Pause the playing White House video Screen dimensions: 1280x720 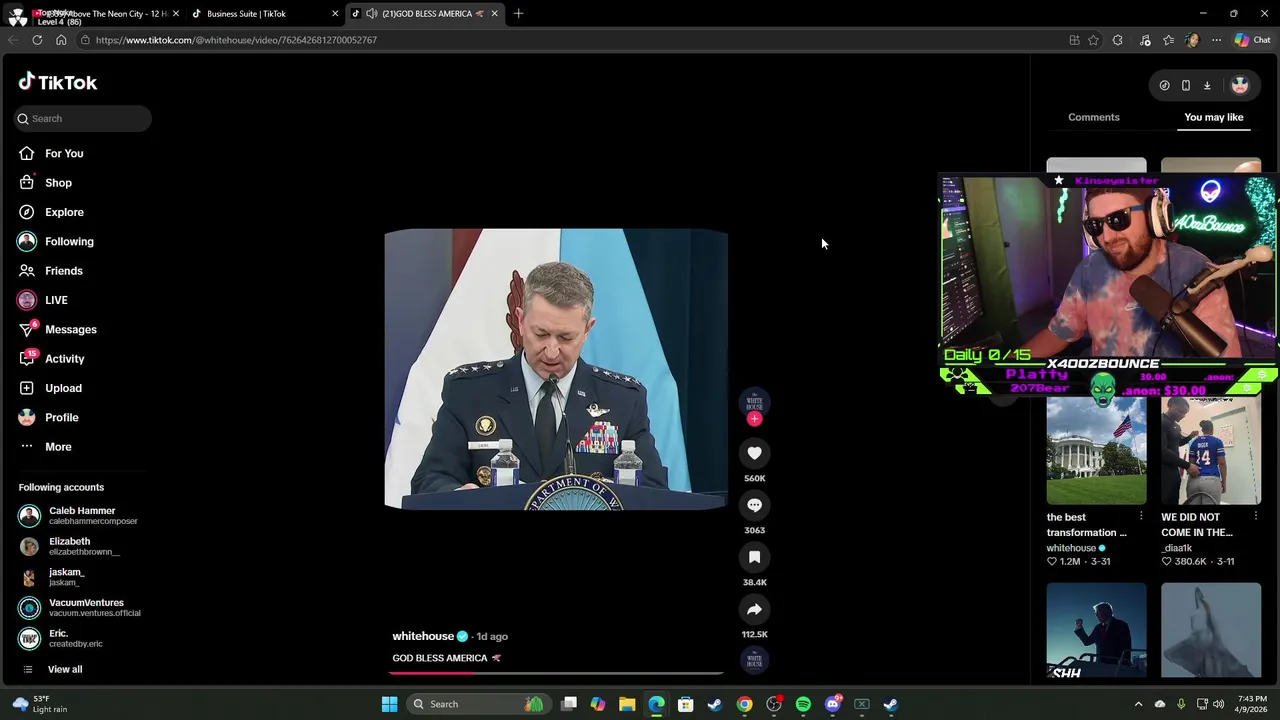click(556, 369)
